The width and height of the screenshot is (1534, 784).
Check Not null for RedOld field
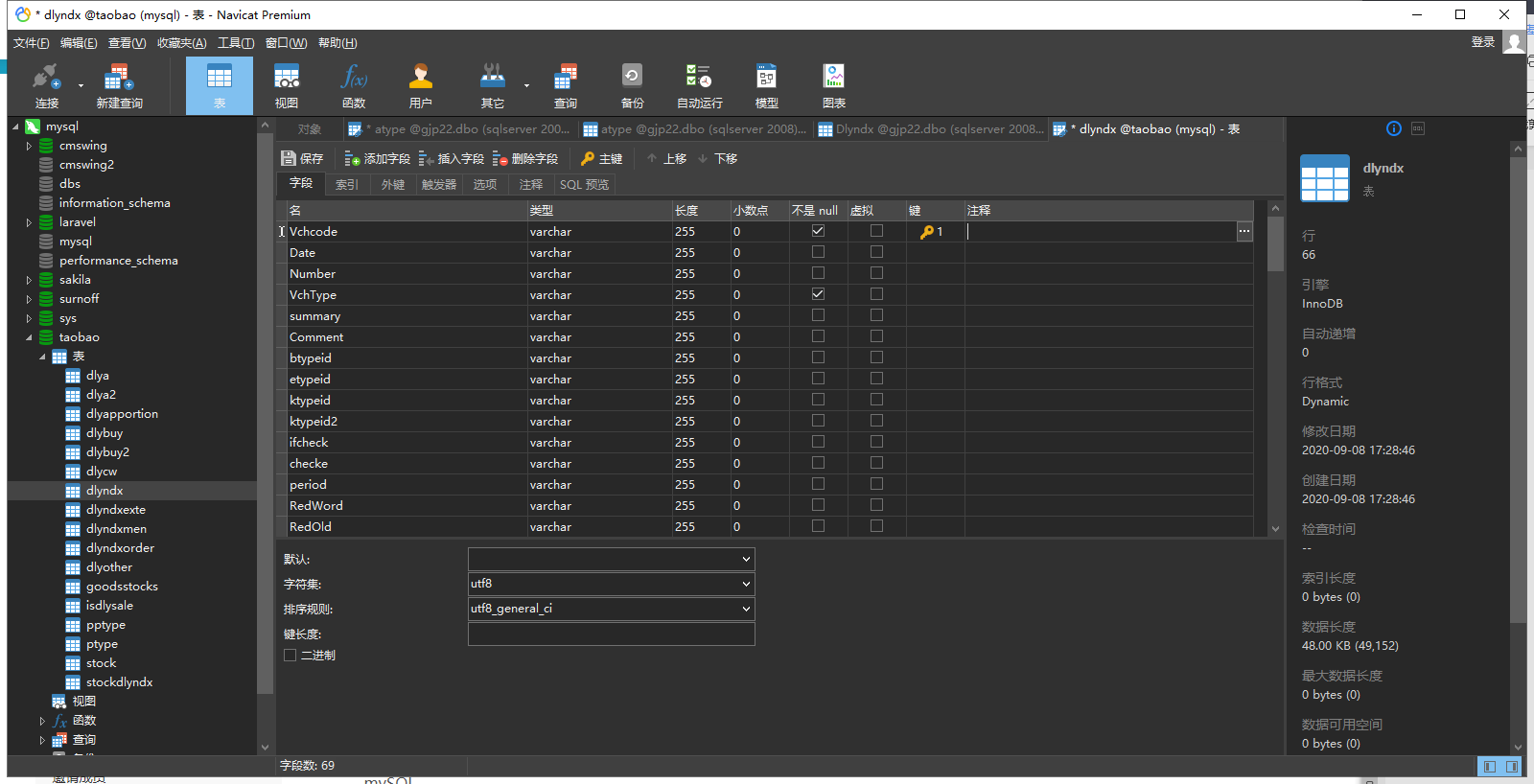pyautogui.click(x=818, y=526)
